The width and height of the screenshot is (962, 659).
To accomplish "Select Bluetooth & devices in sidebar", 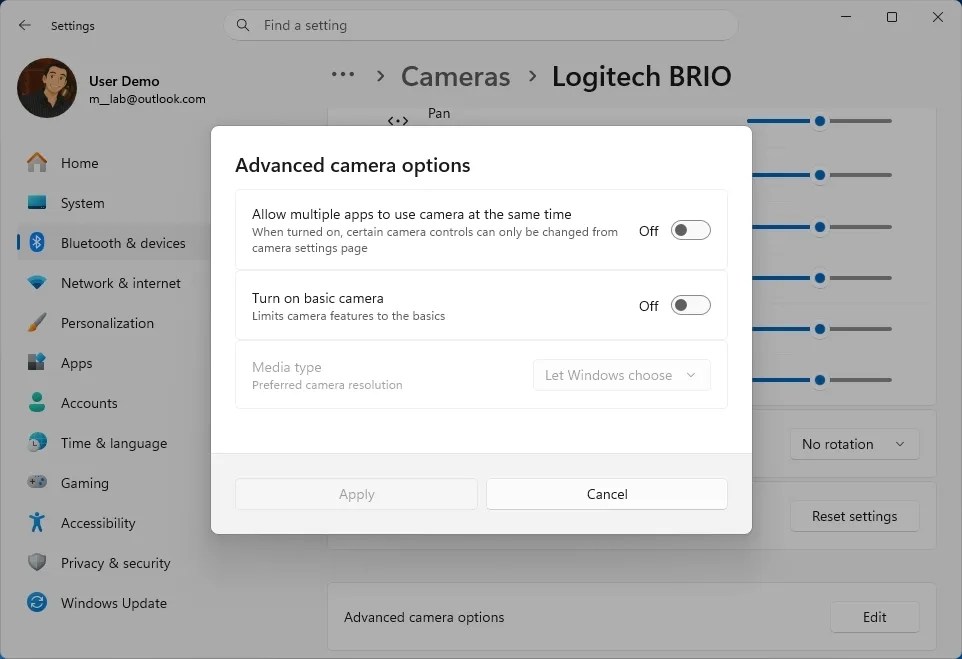I will [x=114, y=242].
